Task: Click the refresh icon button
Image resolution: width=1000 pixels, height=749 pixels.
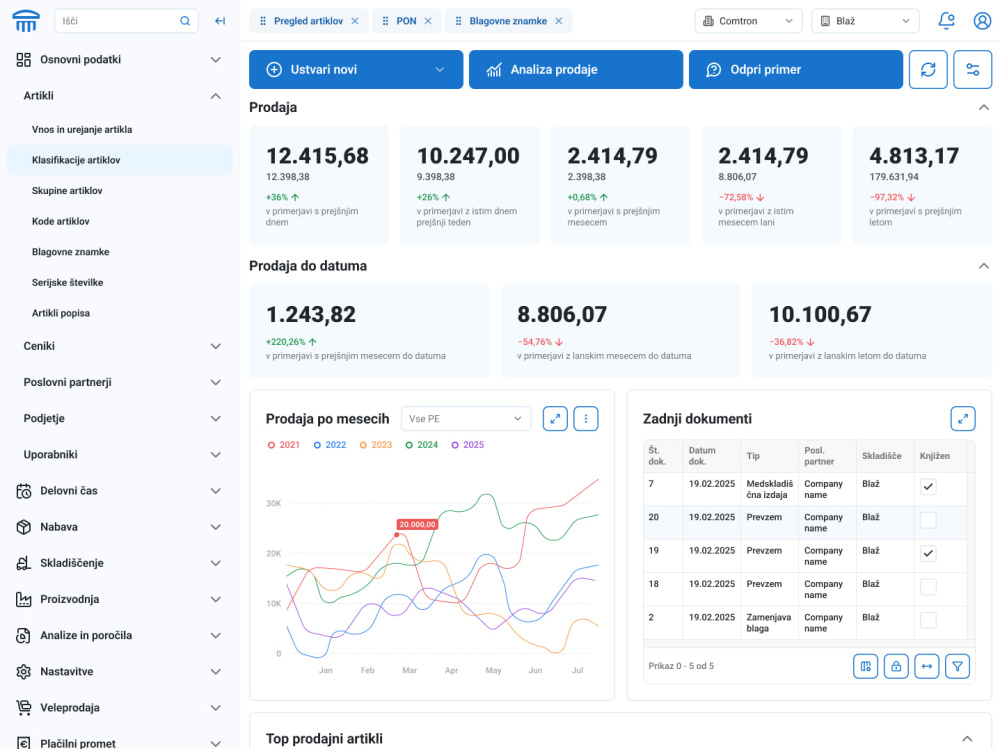Action: point(928,70)
